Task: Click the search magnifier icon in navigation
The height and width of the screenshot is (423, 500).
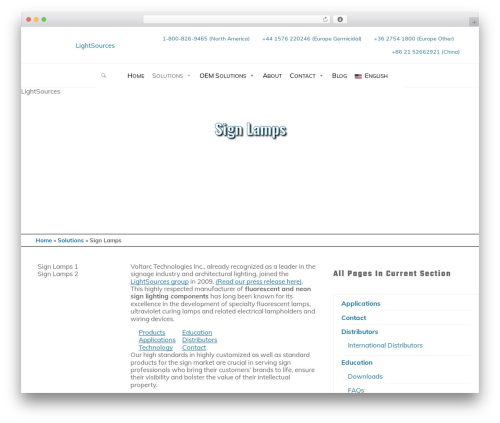Action: 103,76
